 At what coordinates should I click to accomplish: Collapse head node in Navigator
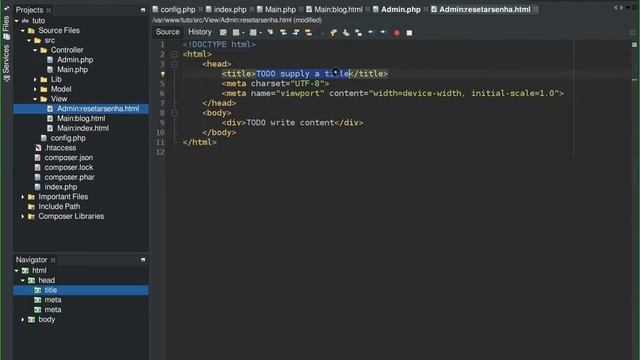coord(23,280)
